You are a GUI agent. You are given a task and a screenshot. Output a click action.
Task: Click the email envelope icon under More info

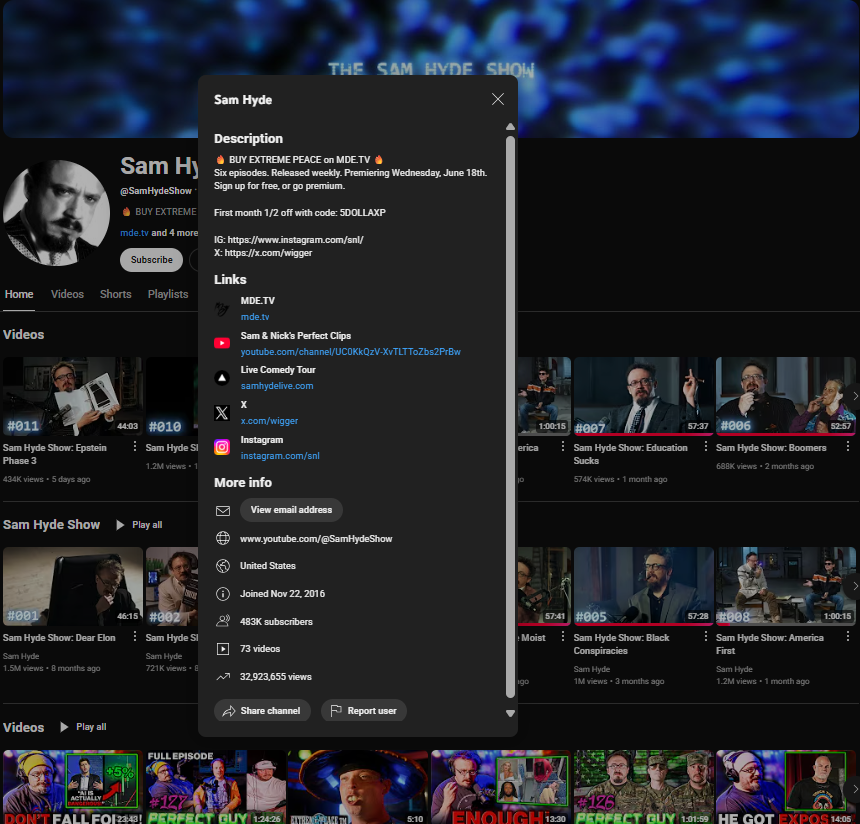tap(221, 510)
